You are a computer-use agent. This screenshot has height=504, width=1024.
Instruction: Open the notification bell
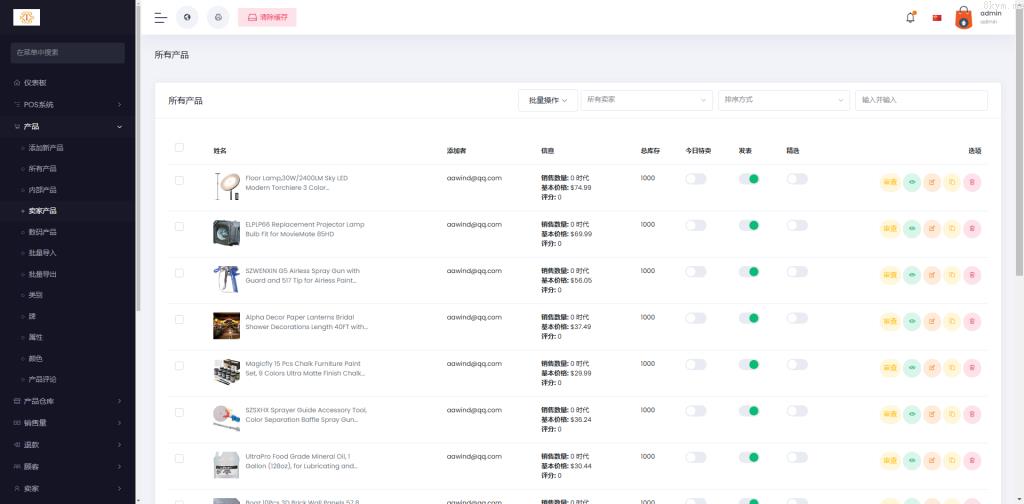click(x=910, y=17)
